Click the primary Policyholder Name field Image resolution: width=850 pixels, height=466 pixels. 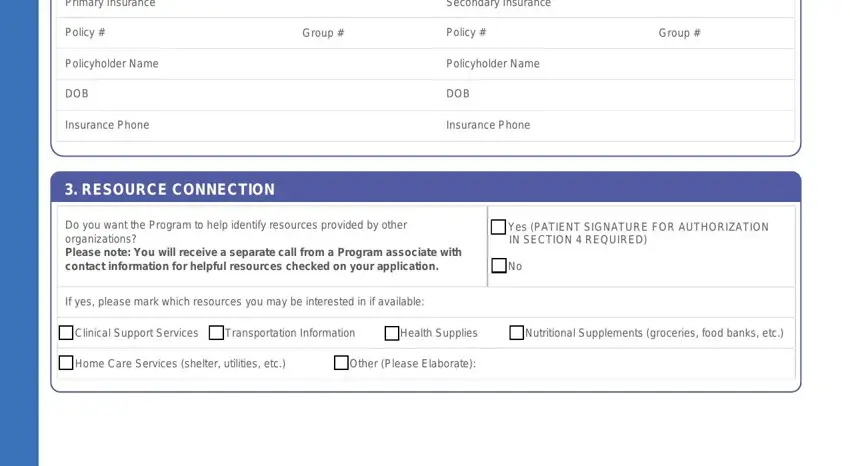pyautogui.click(x=300, y=64)
